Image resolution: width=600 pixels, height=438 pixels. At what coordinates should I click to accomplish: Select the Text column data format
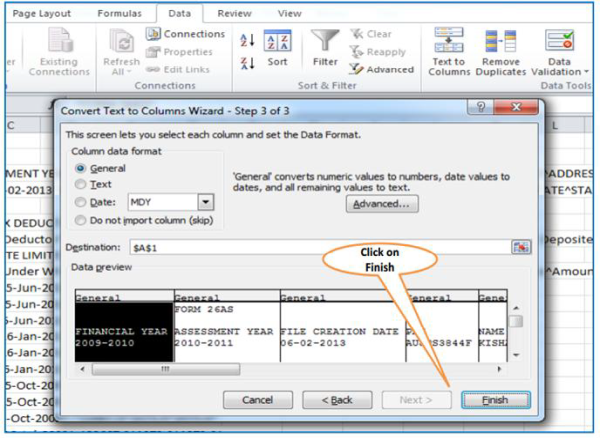(81, 185)
